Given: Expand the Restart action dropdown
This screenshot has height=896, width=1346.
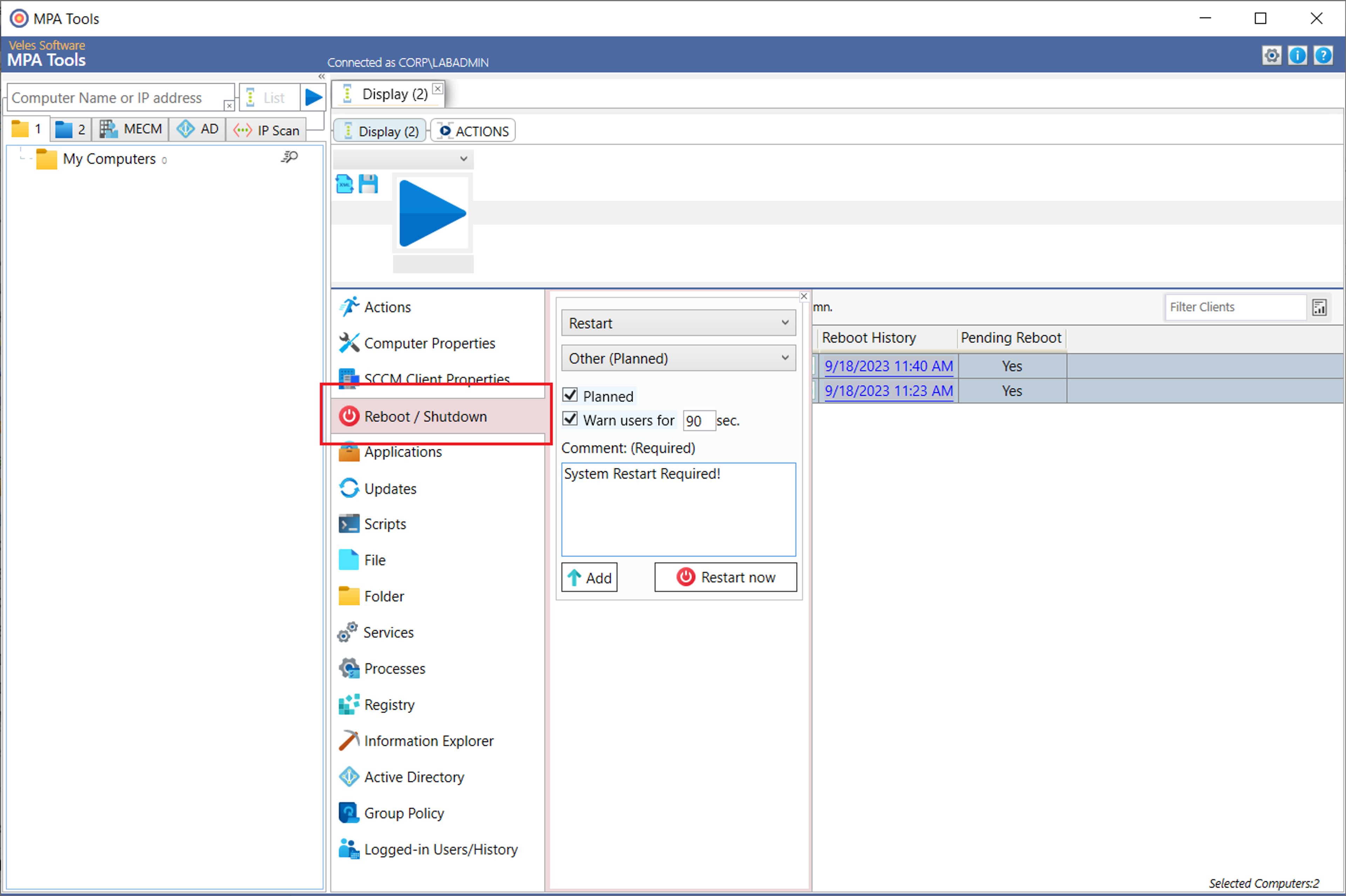Looking at the screenshot, I should (x=678, y=324).
